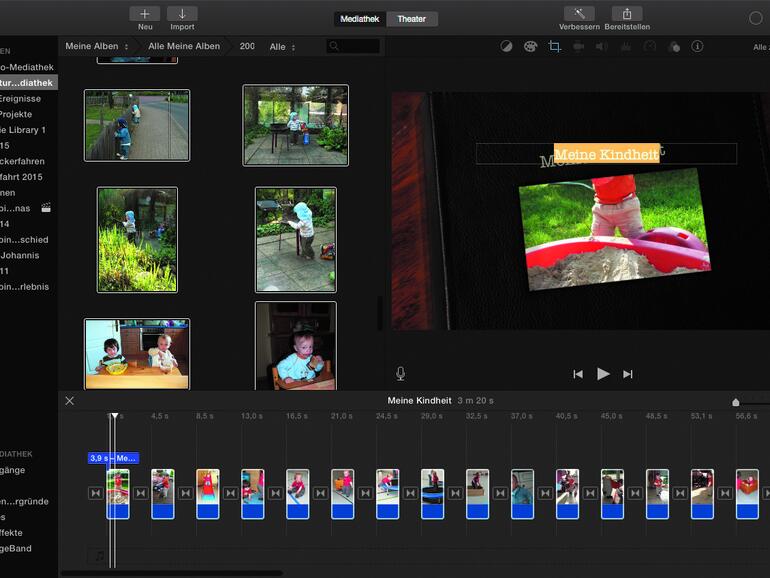
Task: Click the timeline zoom slider handle
Action: [736, 402]
